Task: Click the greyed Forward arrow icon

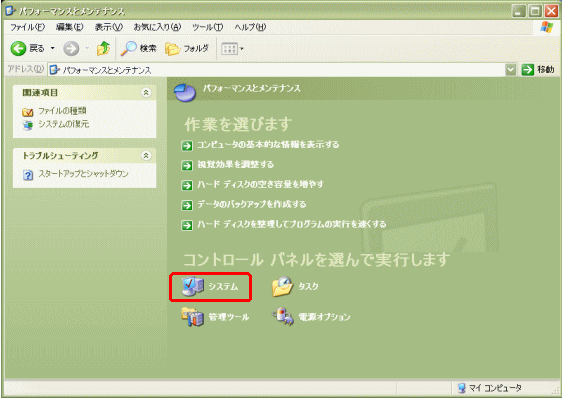Action: [71, 48]
